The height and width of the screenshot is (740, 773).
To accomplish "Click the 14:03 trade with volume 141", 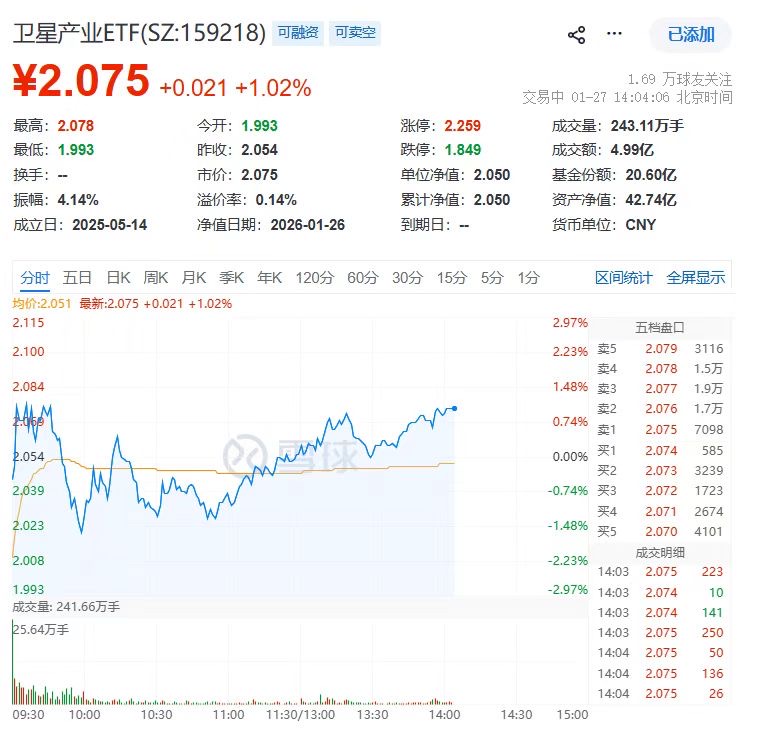I will point(660,613).
